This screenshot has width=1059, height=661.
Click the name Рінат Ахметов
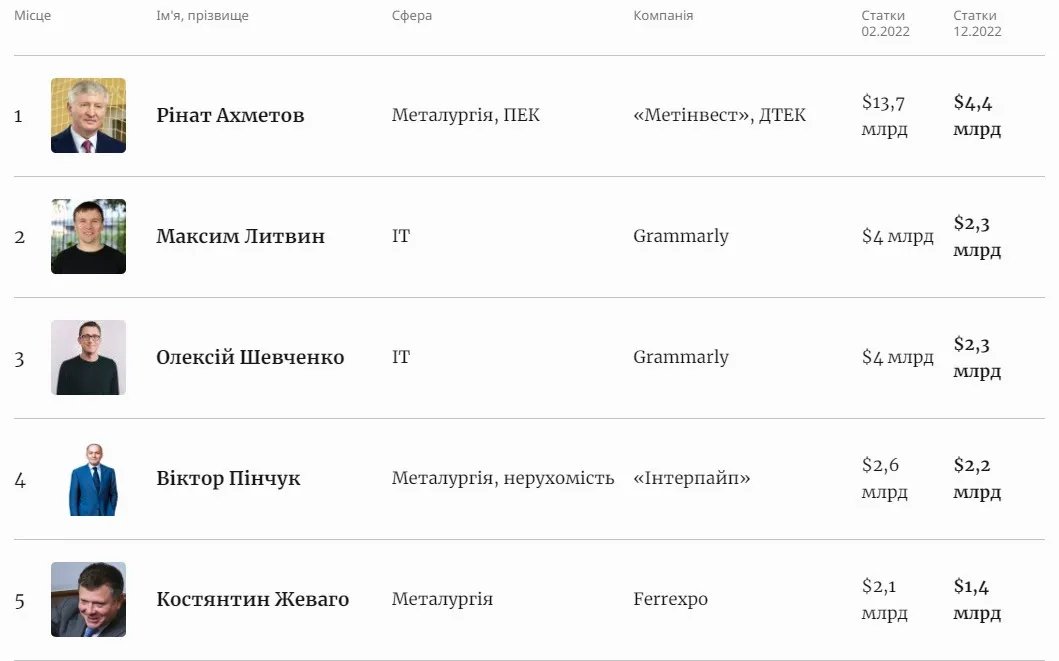[230, 116]
